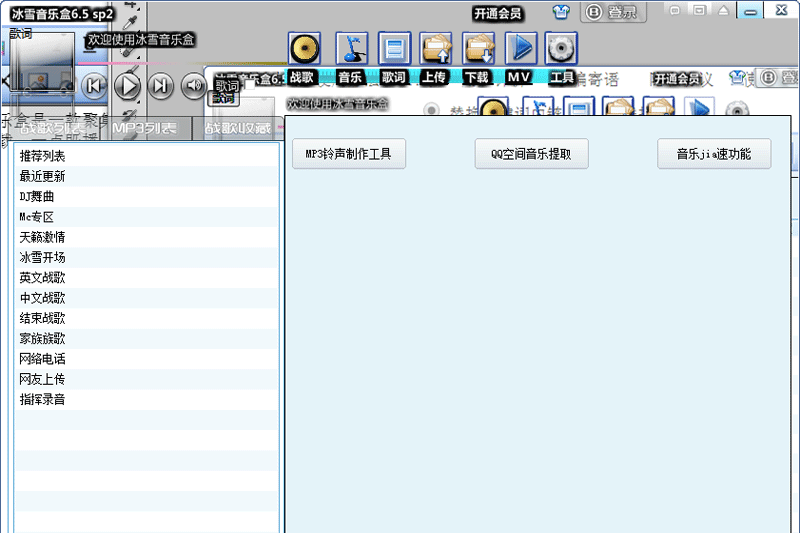Image resolution: width=800 pixels, height=533 pixels.
Task: Click the mini-mode triangle icon in title bar
Action: coord(723,11)
